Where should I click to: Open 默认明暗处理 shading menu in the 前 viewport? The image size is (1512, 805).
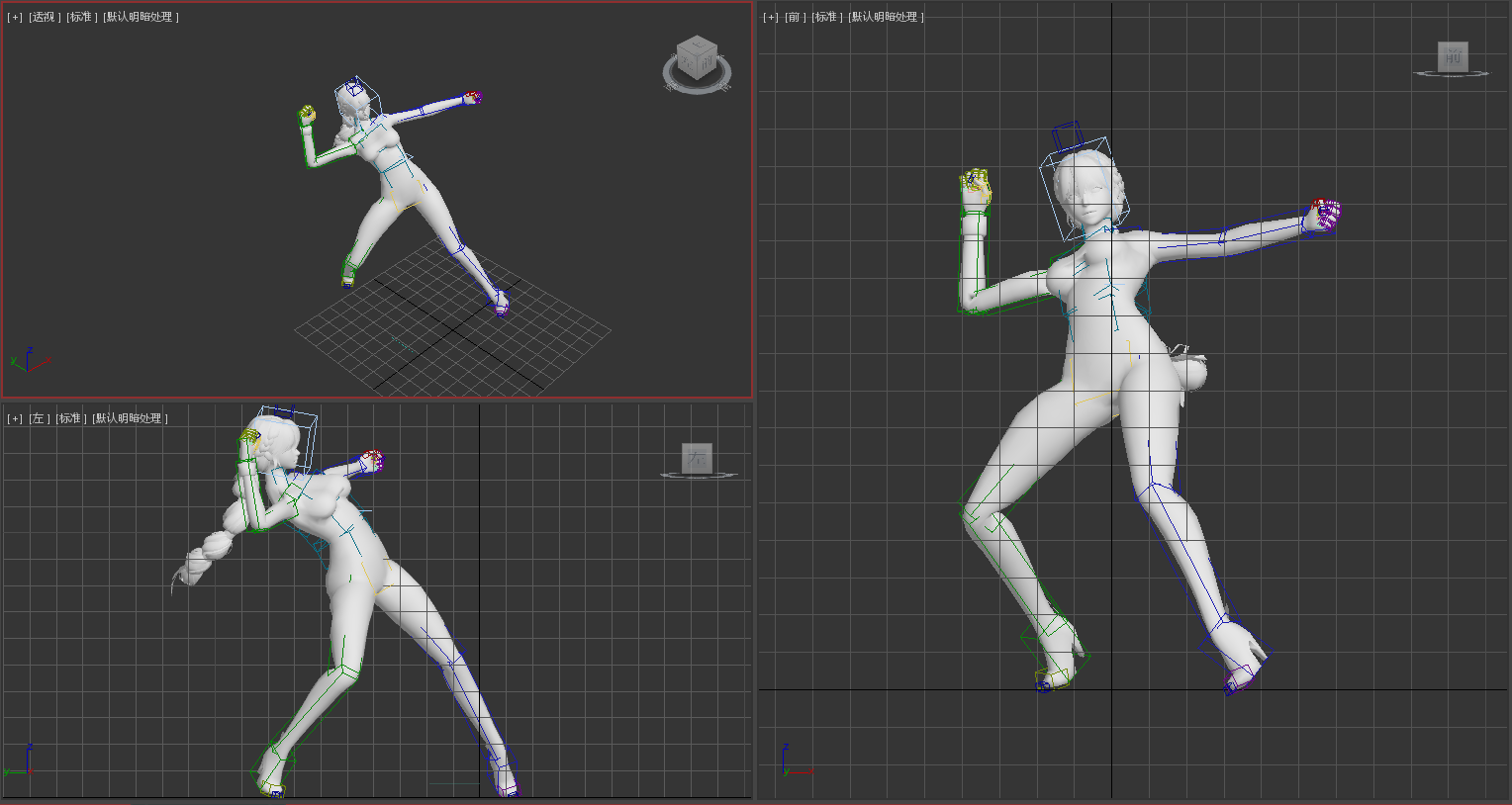pyautogui.click(x=886, y=17)
